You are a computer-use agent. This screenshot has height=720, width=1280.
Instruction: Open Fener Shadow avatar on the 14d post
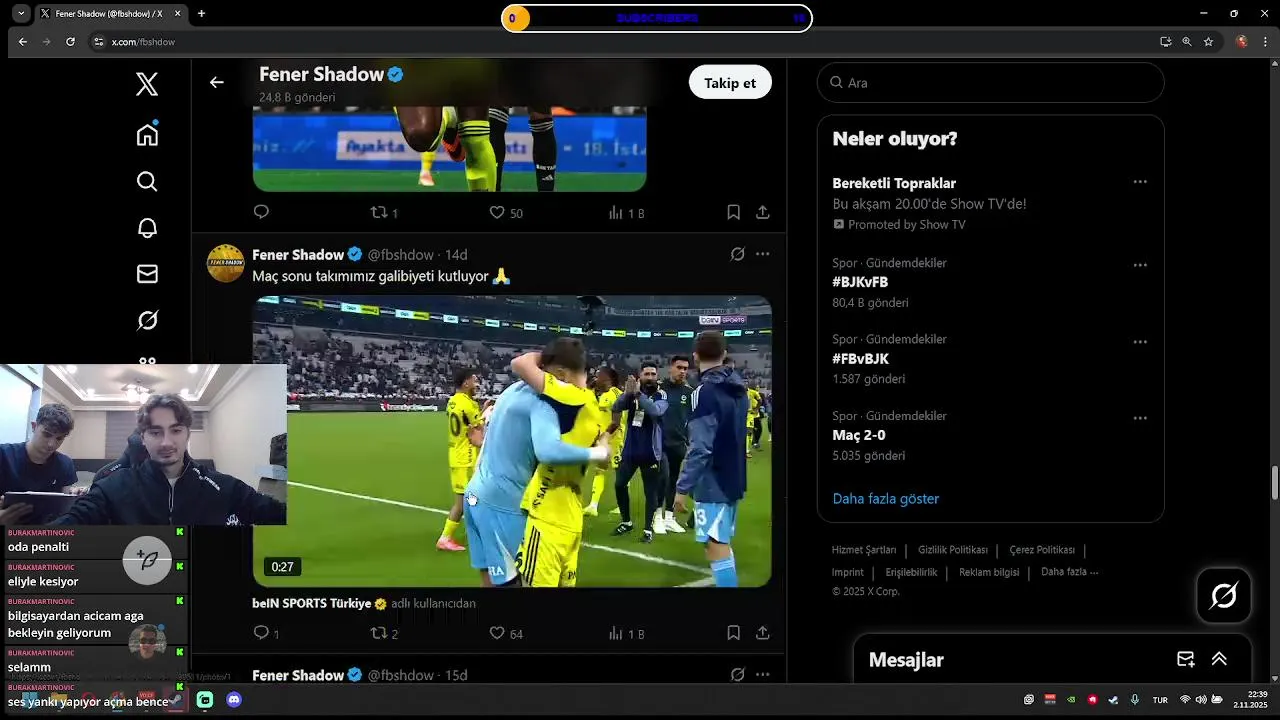point(226,263)
